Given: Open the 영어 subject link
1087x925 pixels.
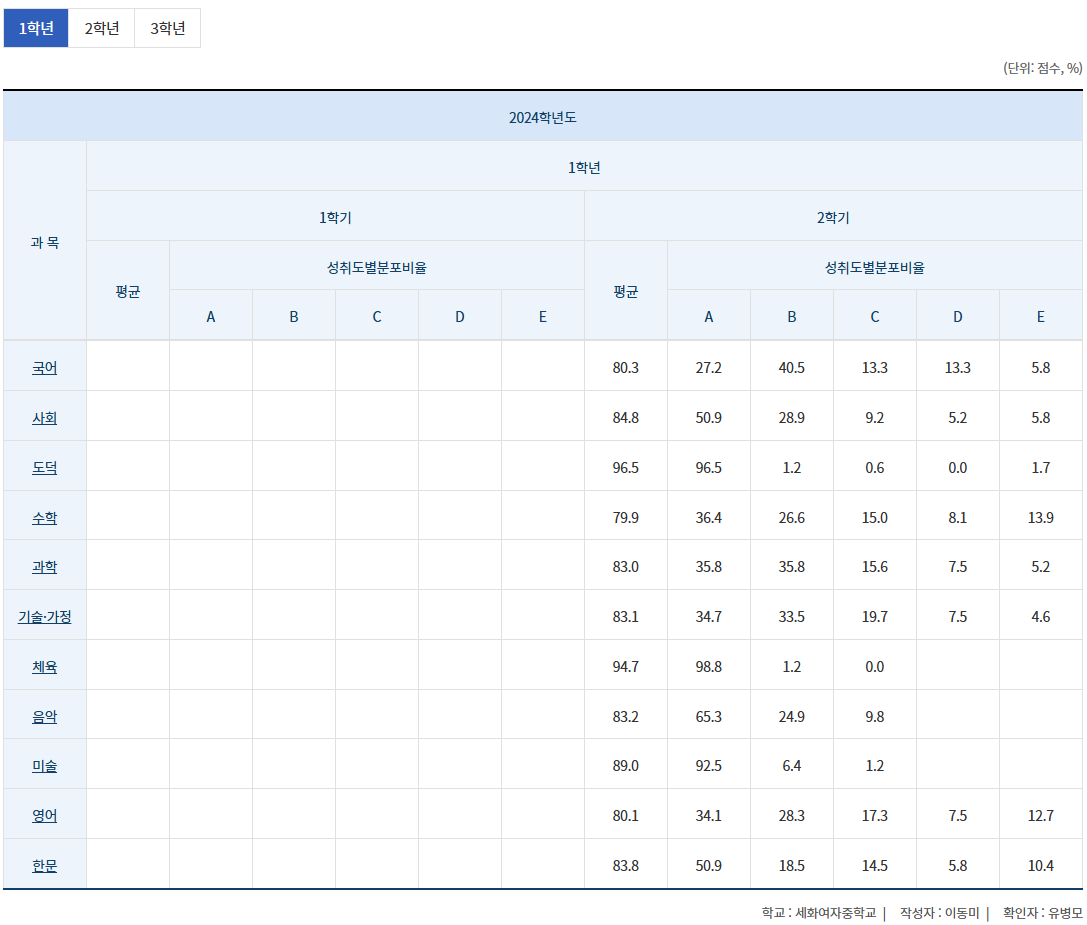Looking at the screenshot, I should tap(44, 816).
